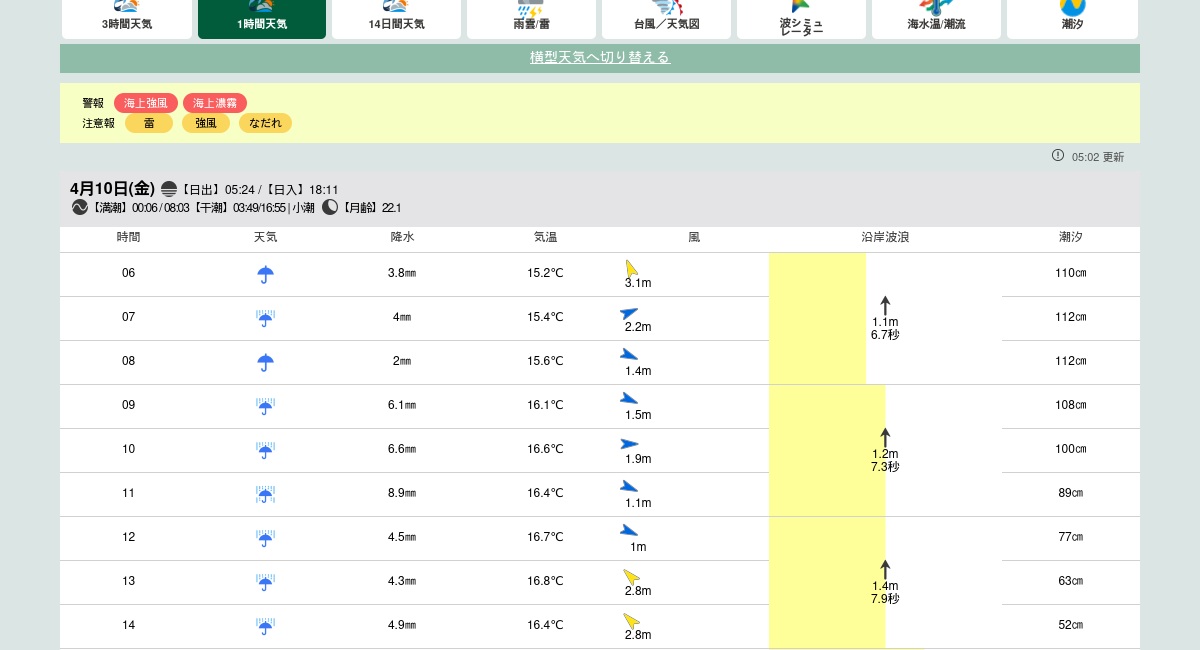Image resolution: width=1200 pixels, height=650 pixels.
Task: Click the 89cm tide value
Action: pos(1071,493)
